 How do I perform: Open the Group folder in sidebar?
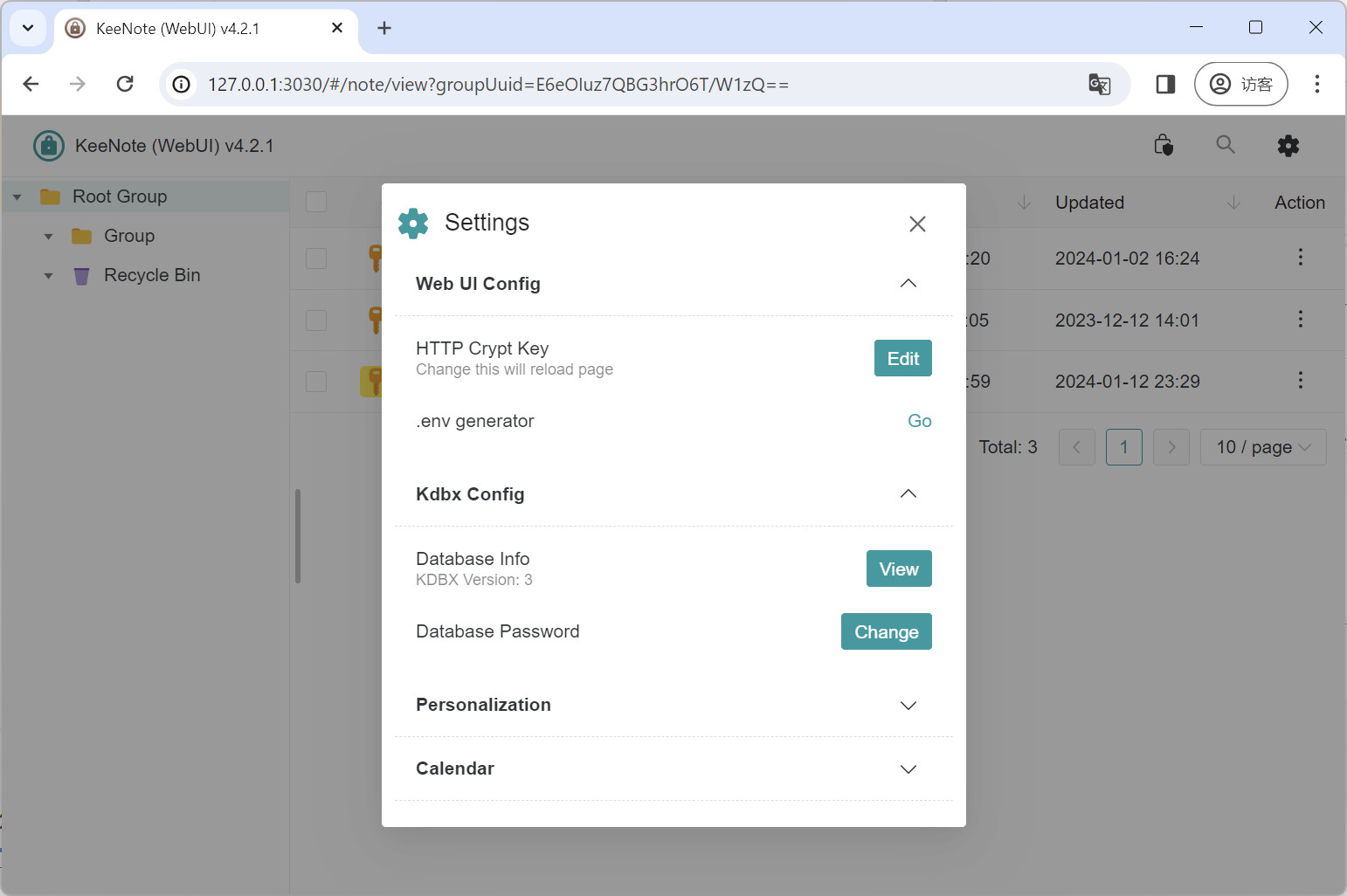click(x=129, y=236)
